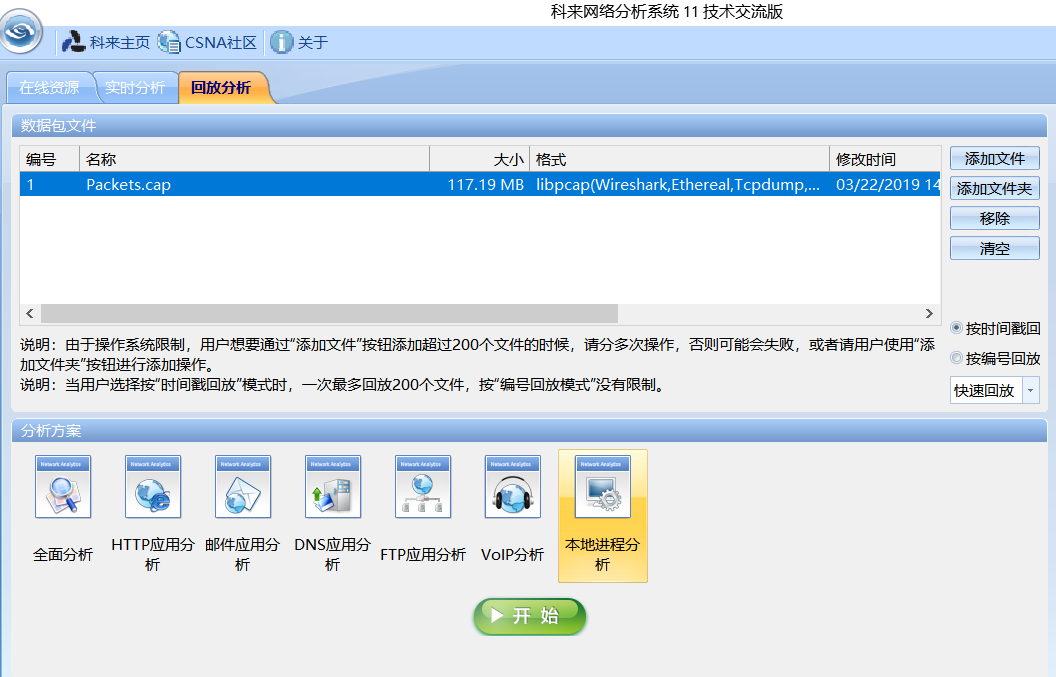Open 快速回放 speed dropdown arrow
The height and width of the screenshot is (677, 1056).
click(1030, 391)
